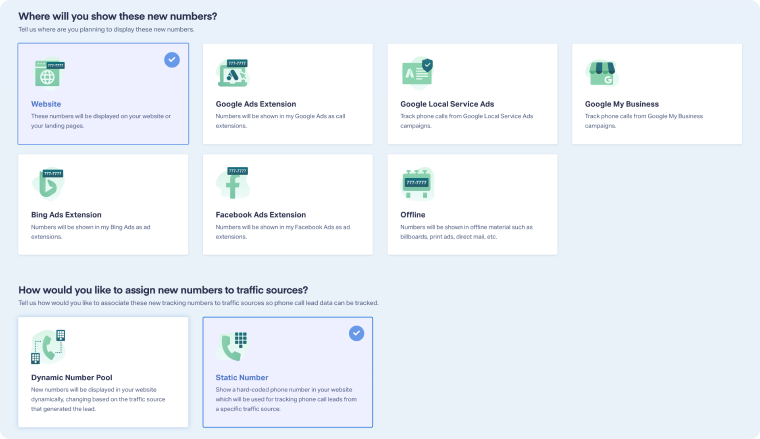Pick the Google My Business title
Viewport: 760px width, 439px height.
coord(621,104)
